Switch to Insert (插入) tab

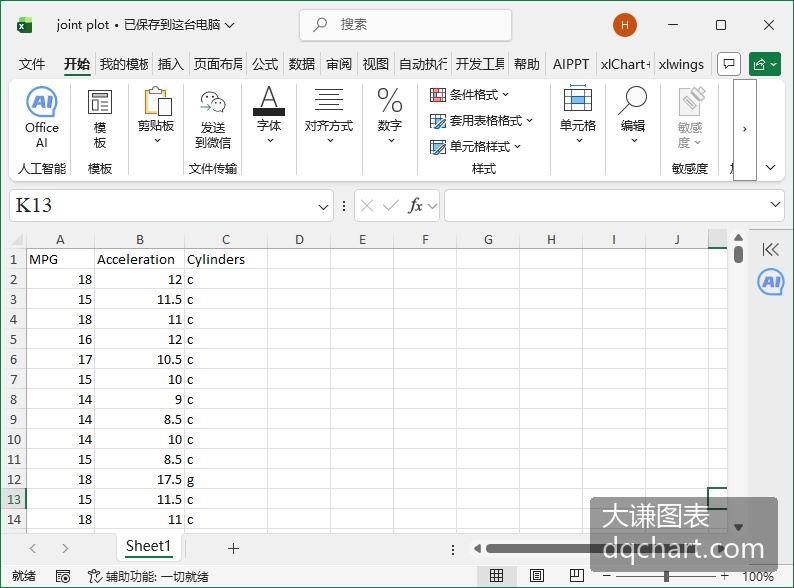170,64
